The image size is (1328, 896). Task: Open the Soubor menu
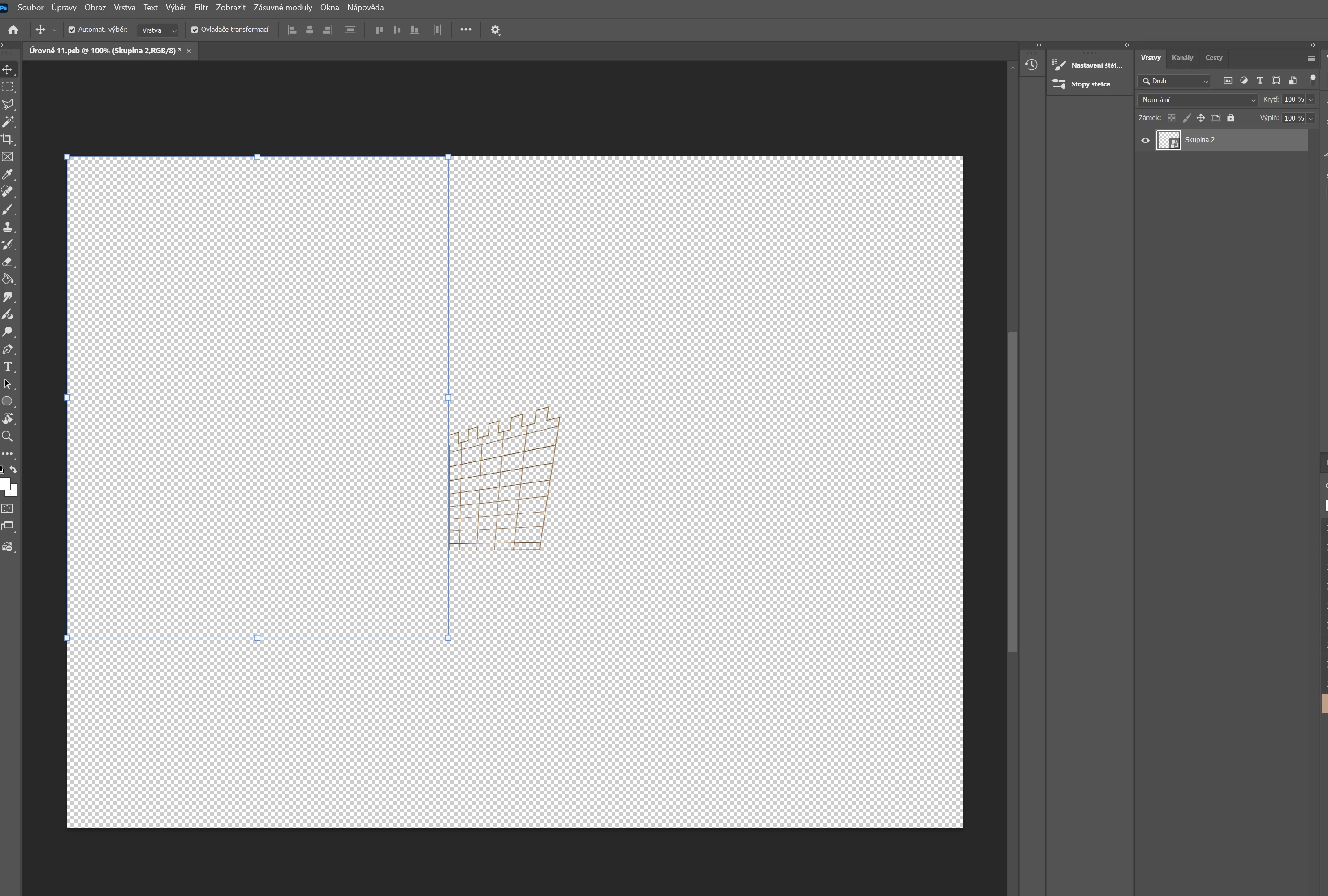point(31,8)
